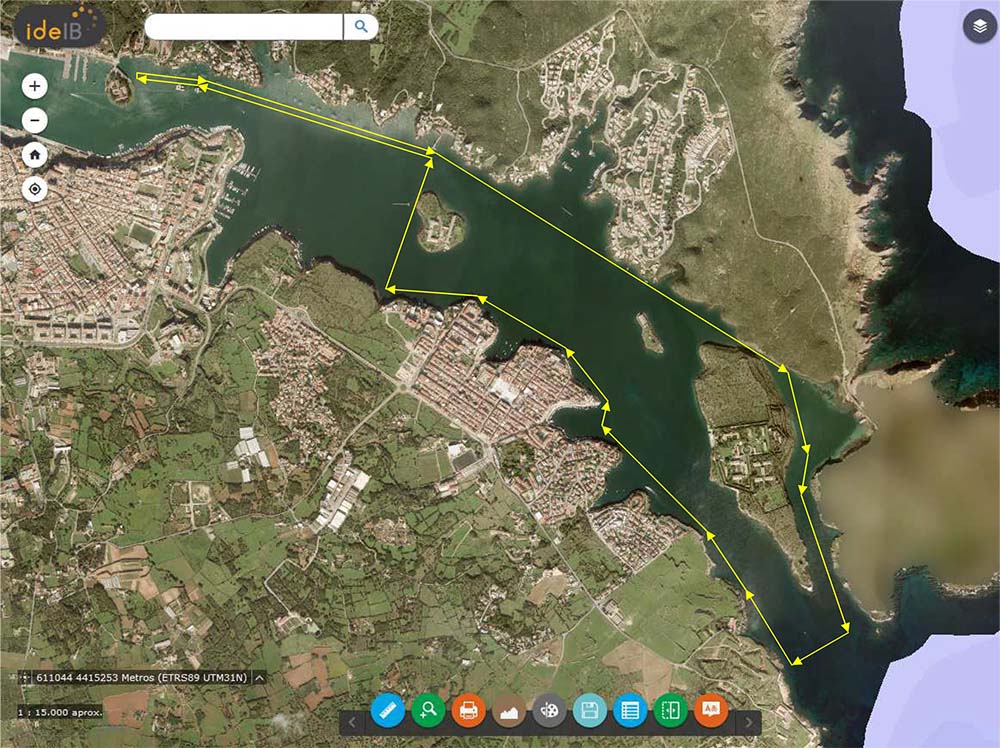The width and height of the screenshot is (1000, 748).
Task: Open the labels tool with AA icon
Action: click(x=711, y=712)
